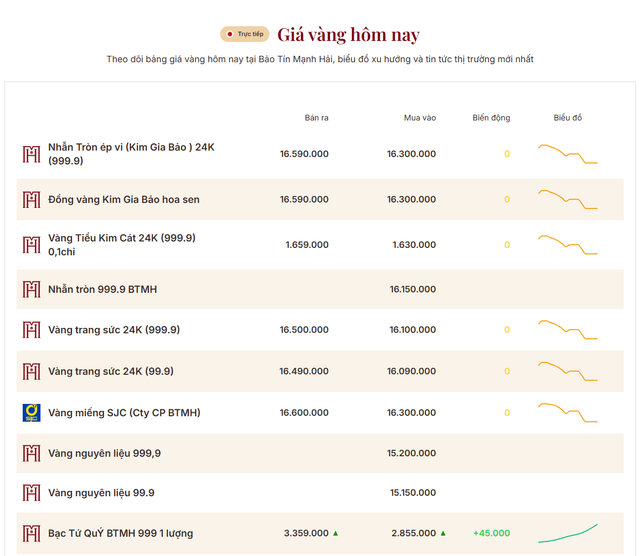Click the +45.000 change value
The image size is (640, 556).
[492, 533]
